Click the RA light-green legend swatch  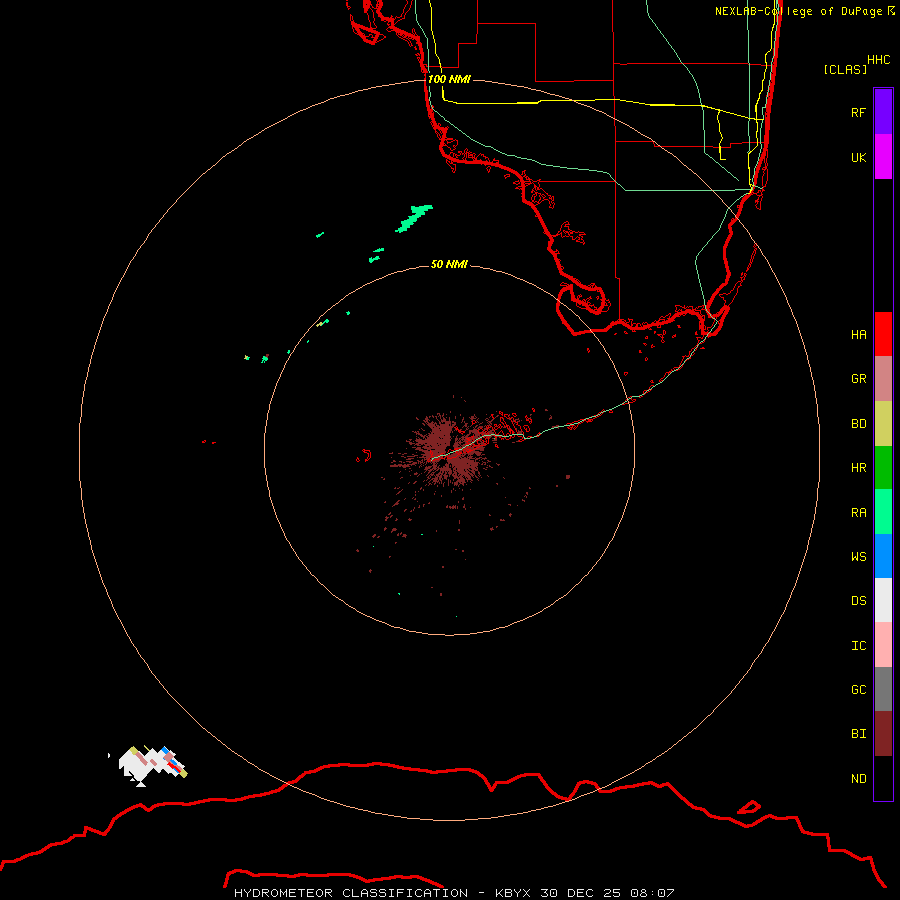coord(883,512)
